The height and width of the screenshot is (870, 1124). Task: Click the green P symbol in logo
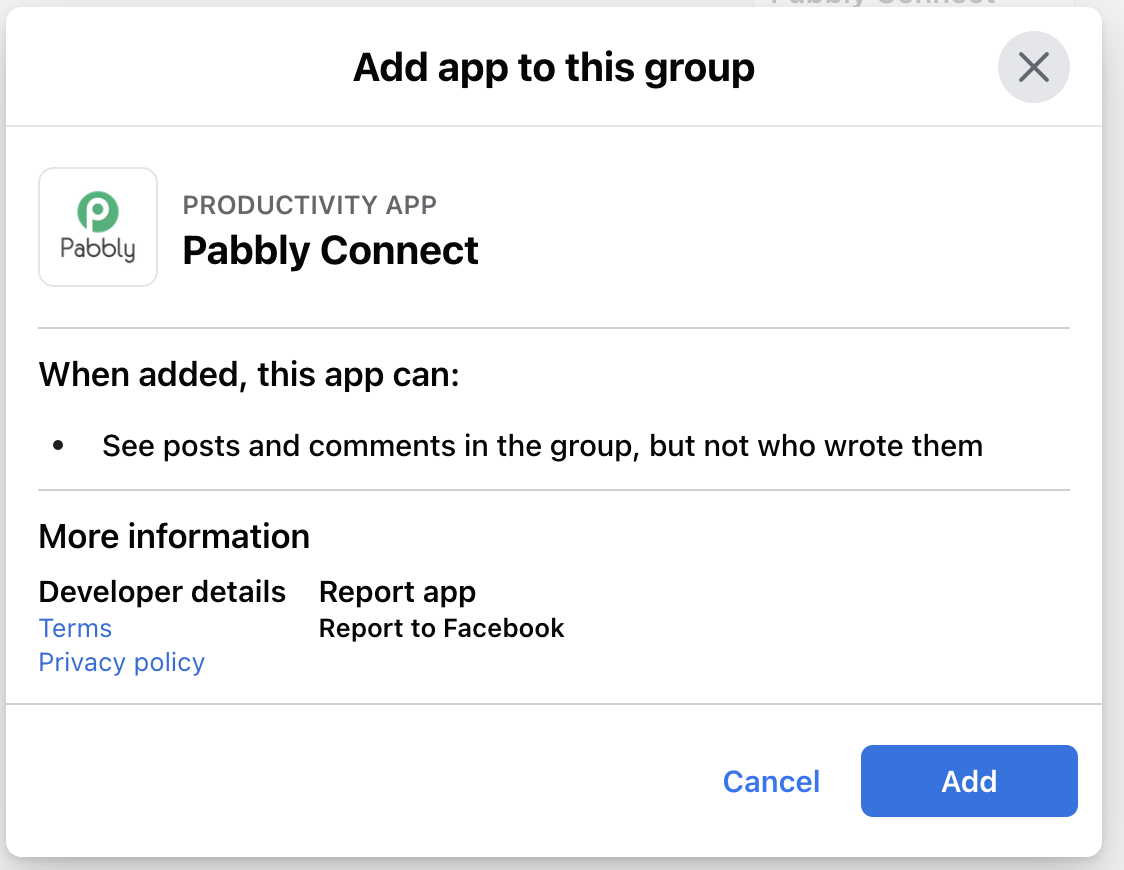tap(98, 211)
